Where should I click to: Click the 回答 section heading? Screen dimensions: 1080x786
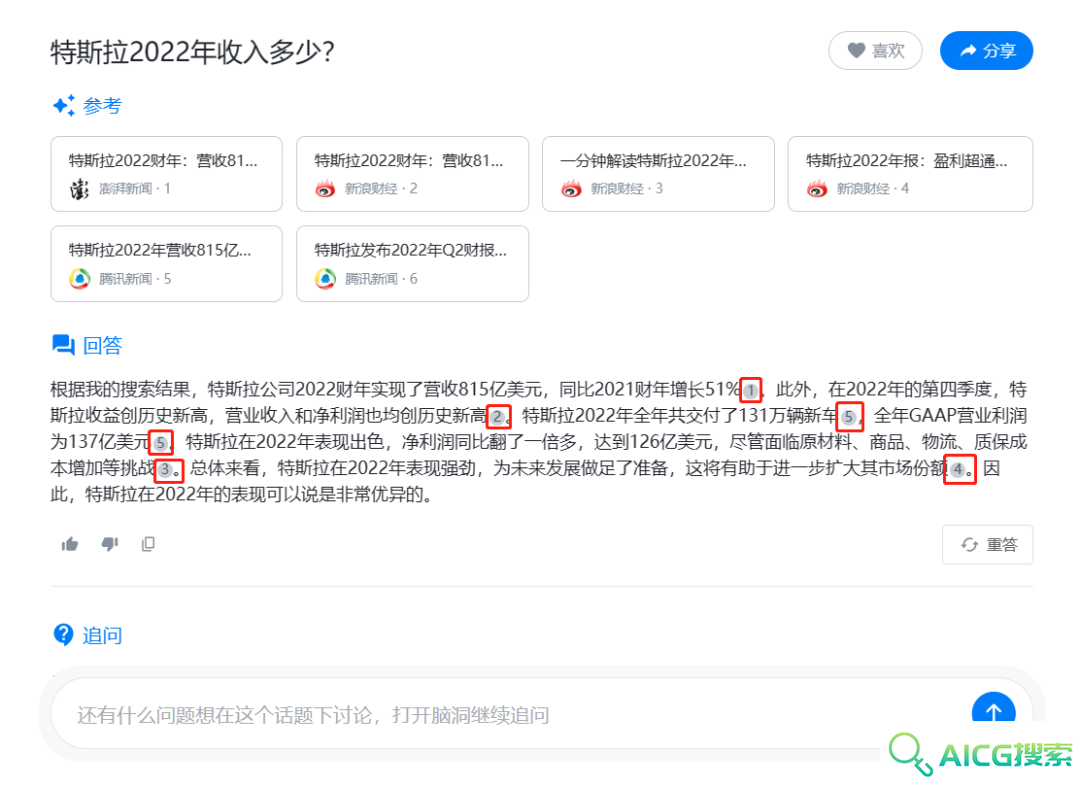click(103, 345)
